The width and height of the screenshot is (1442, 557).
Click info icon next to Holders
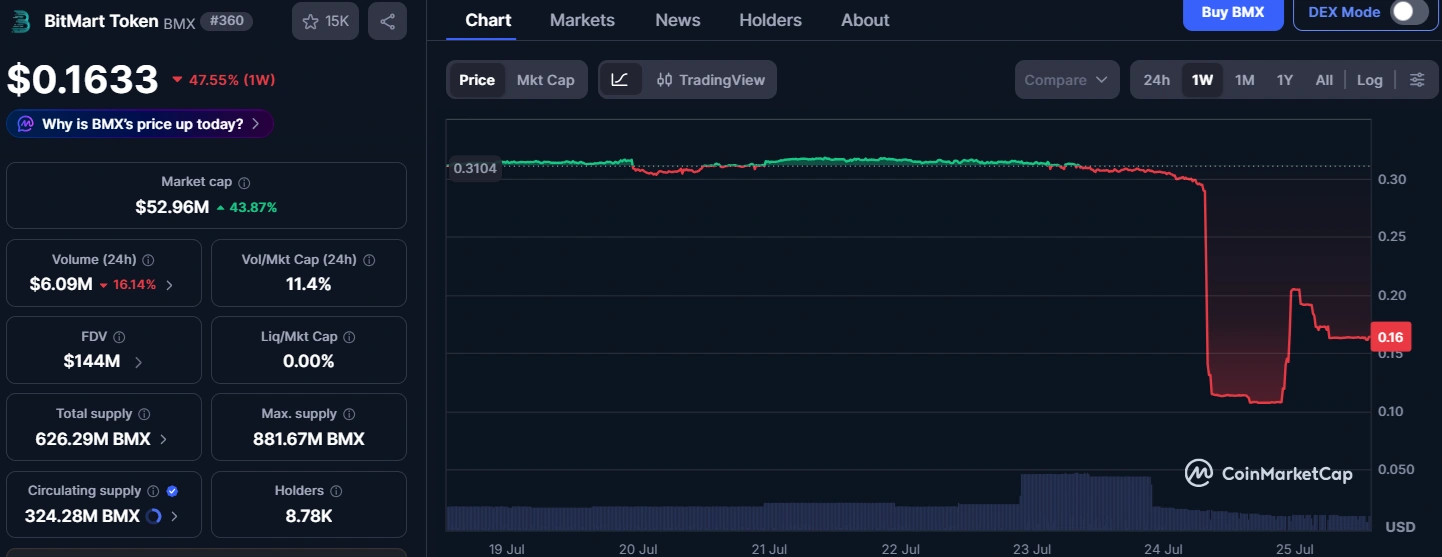tap(336, 491)
